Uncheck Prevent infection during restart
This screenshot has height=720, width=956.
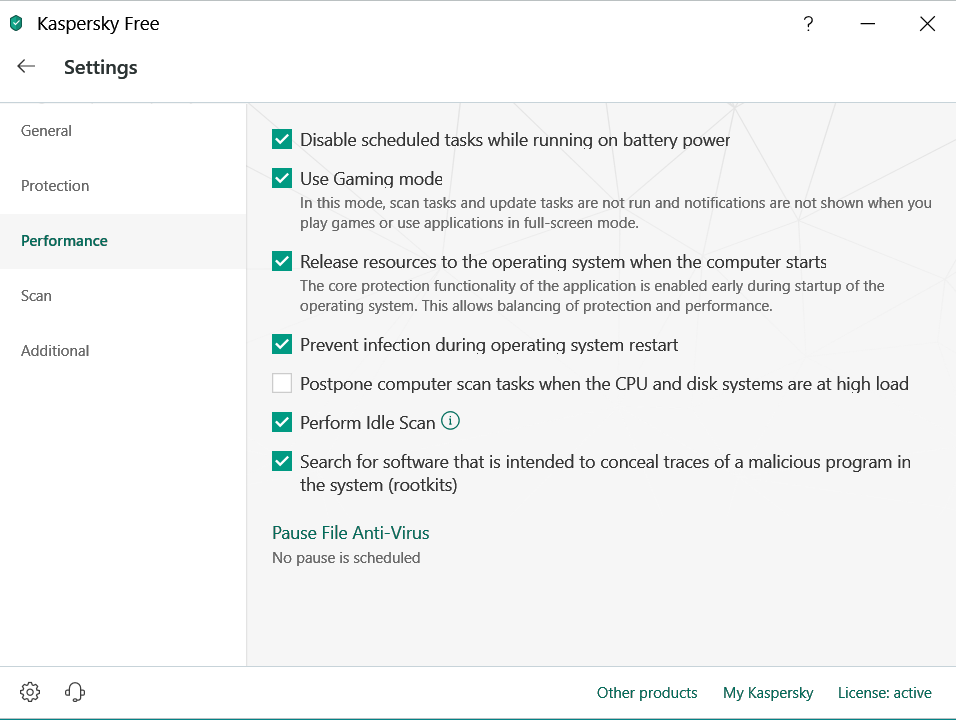click(x=282, y=344)
